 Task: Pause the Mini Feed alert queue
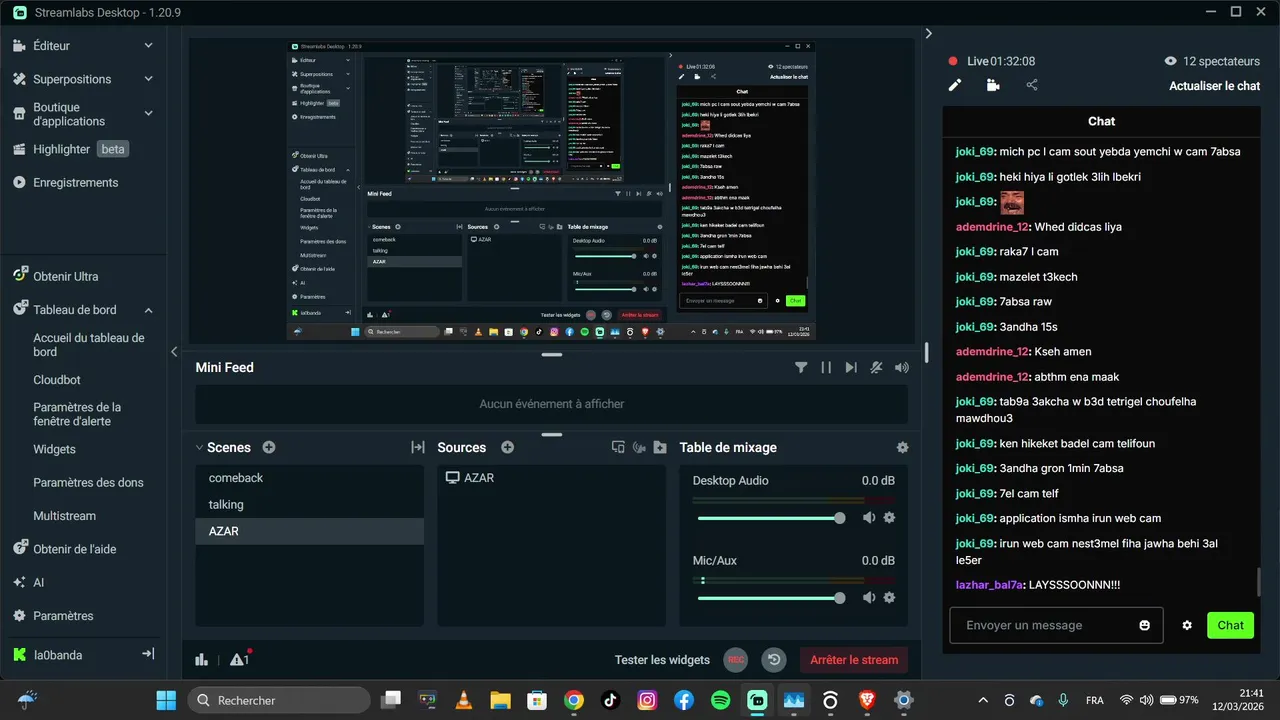coord(826,368)
